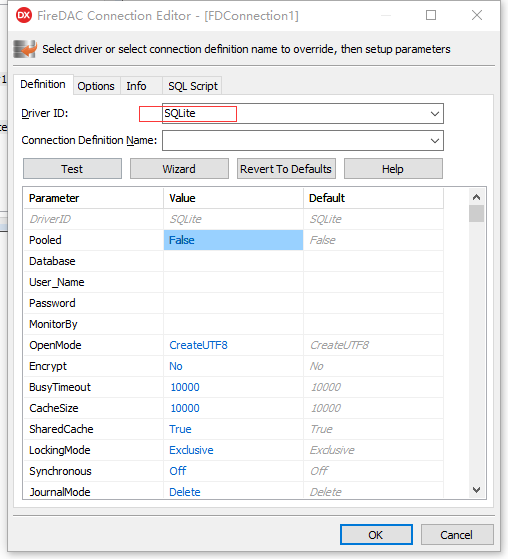The width and height of the screenshot is (508, 559).
Task: Expand the Driver ID dropdown arrow
Action: (x=435, y=114)
